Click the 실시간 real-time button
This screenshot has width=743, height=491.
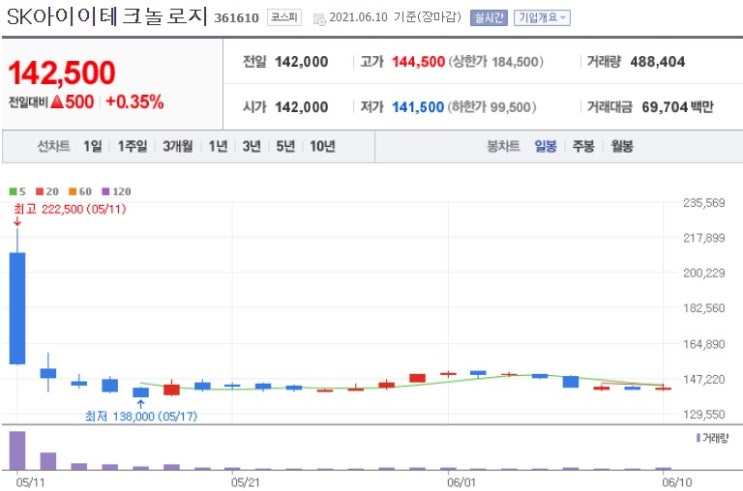[x=489, y=18]
